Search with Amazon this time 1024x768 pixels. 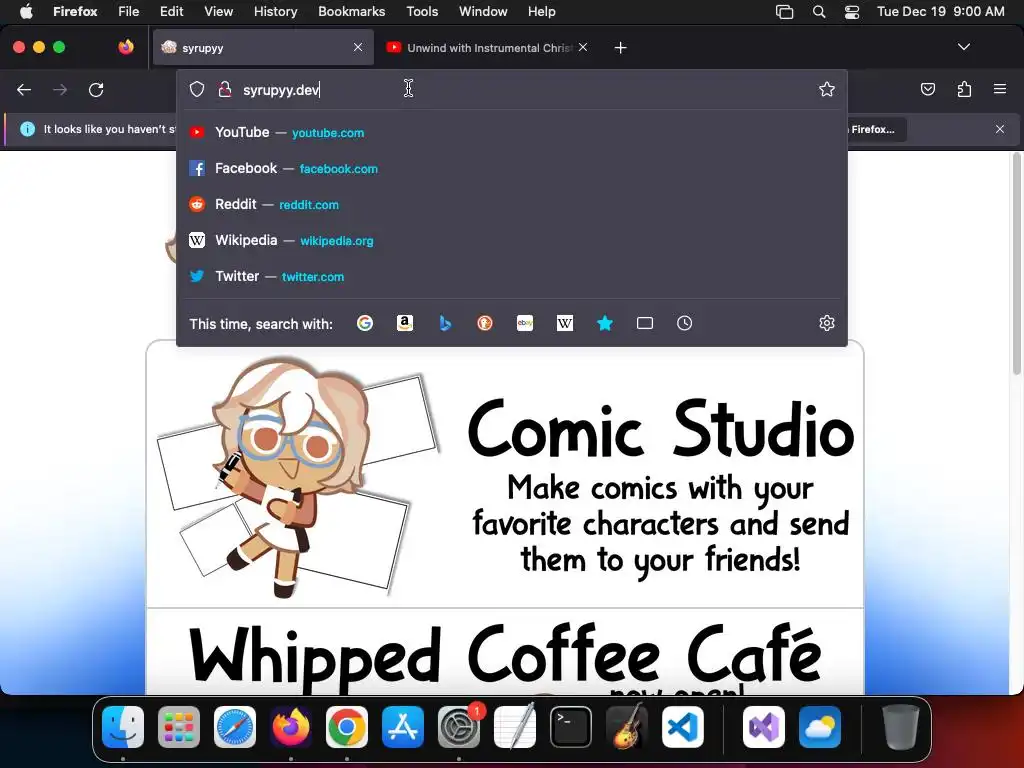pos(405,323)
